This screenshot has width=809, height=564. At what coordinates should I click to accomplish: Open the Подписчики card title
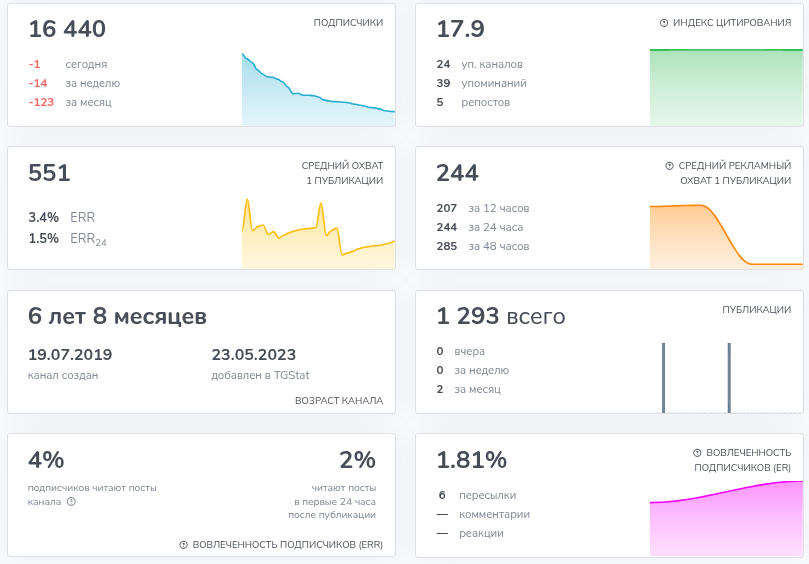[x=348, y=23]
